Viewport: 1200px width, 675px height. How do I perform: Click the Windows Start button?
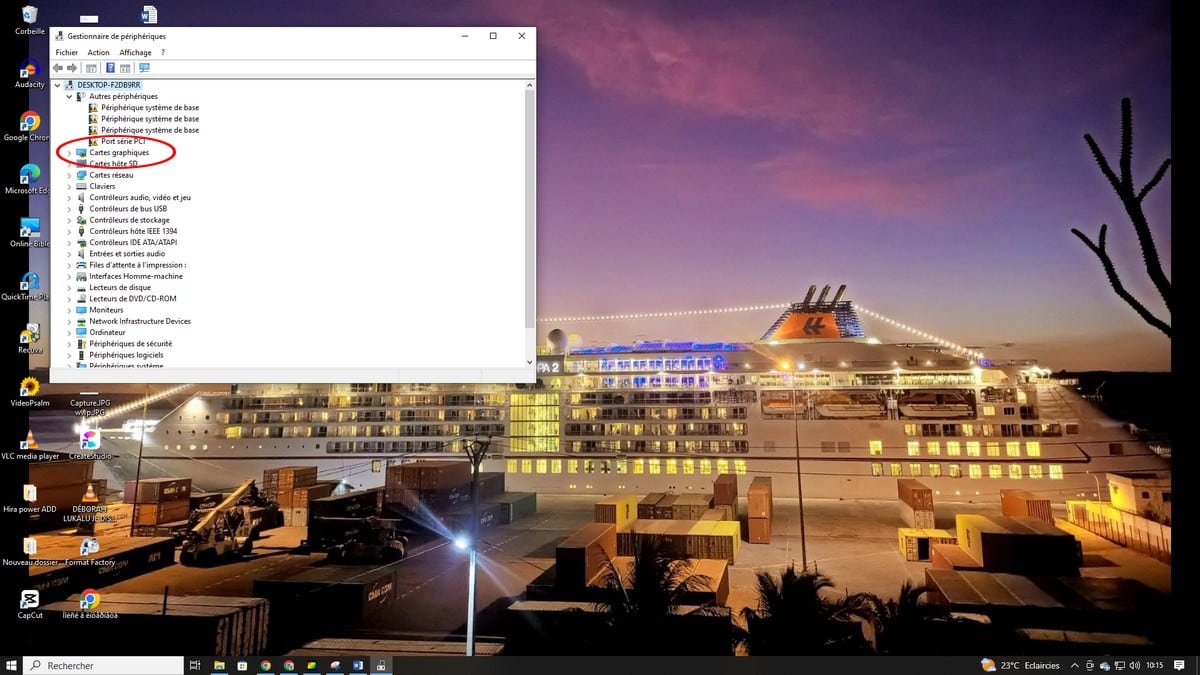[12, 665]
